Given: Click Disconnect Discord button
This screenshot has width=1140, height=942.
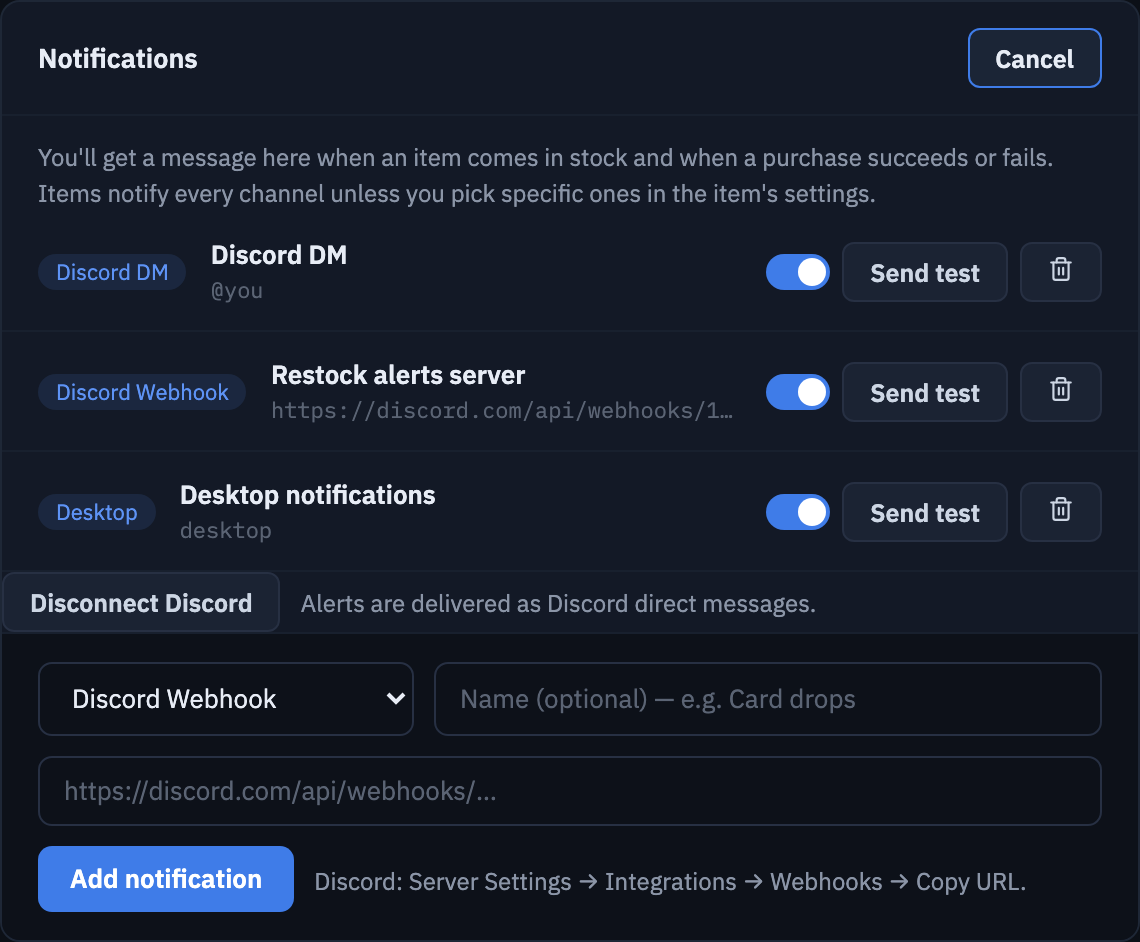Looking at the screenshot, I should [x=141, y=603].
